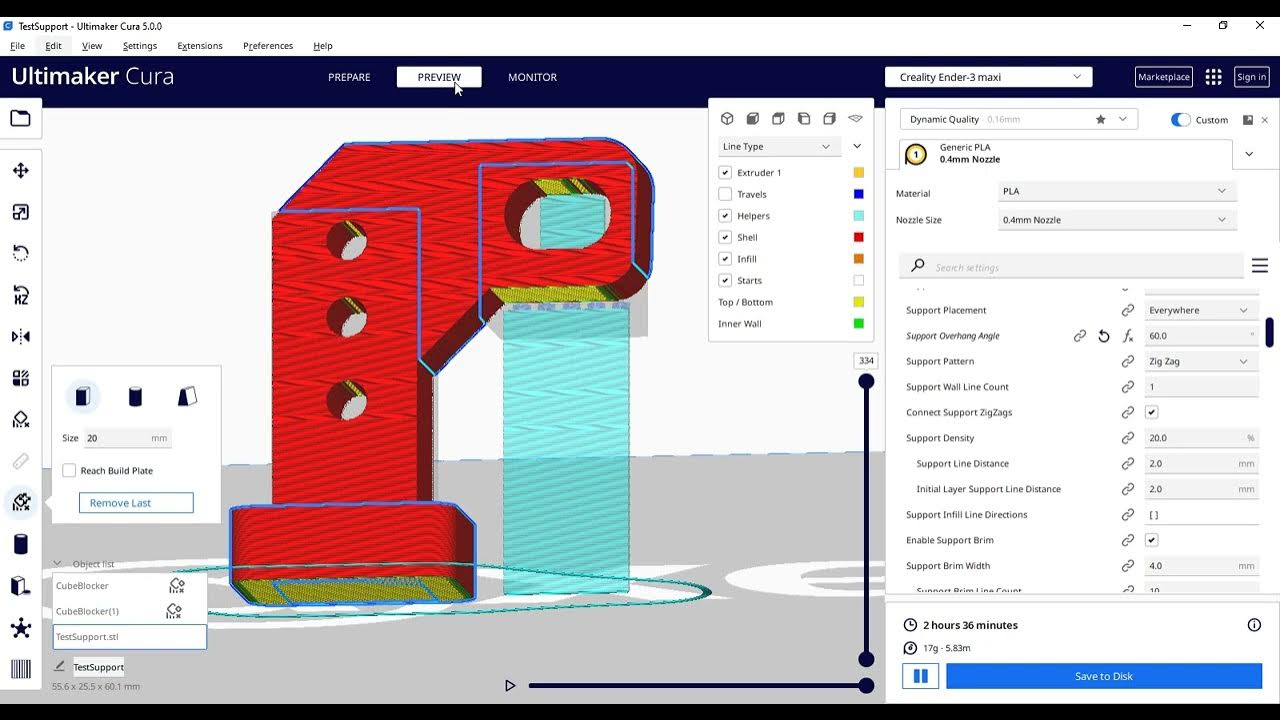Reset Support Overhang Angle value
Screen dimensions: 1280x720
(x=1104, y=336)
